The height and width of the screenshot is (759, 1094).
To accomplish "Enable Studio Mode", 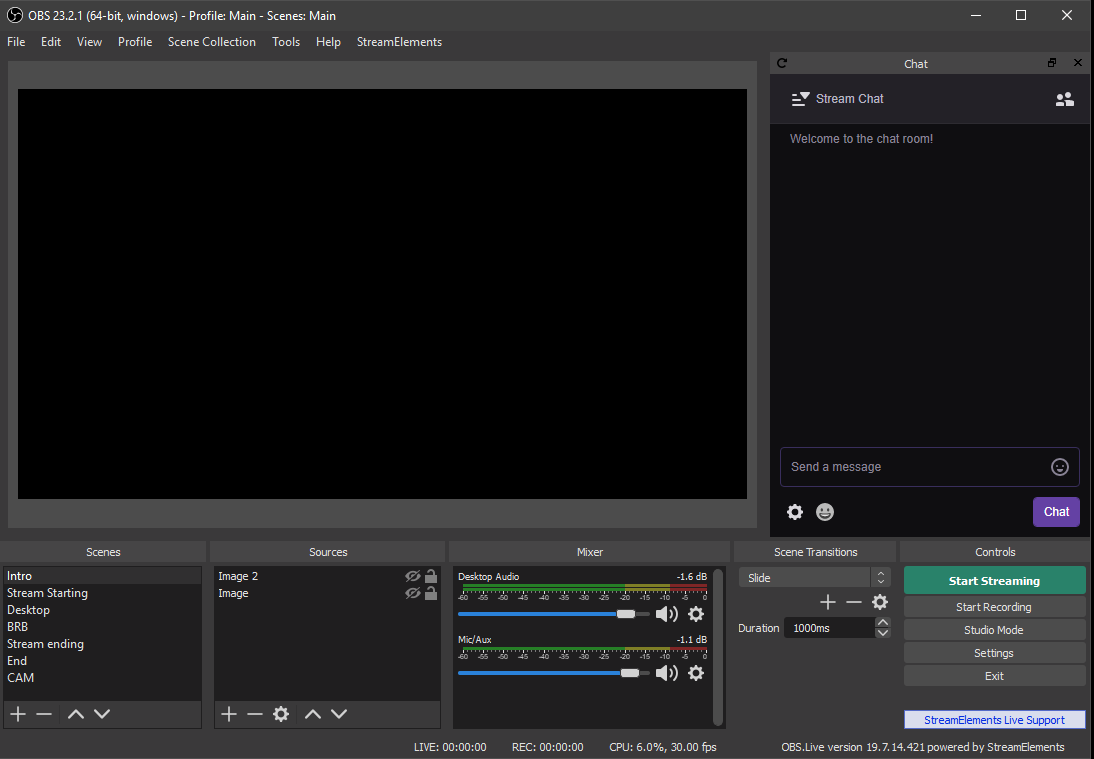I will point(994,630).
